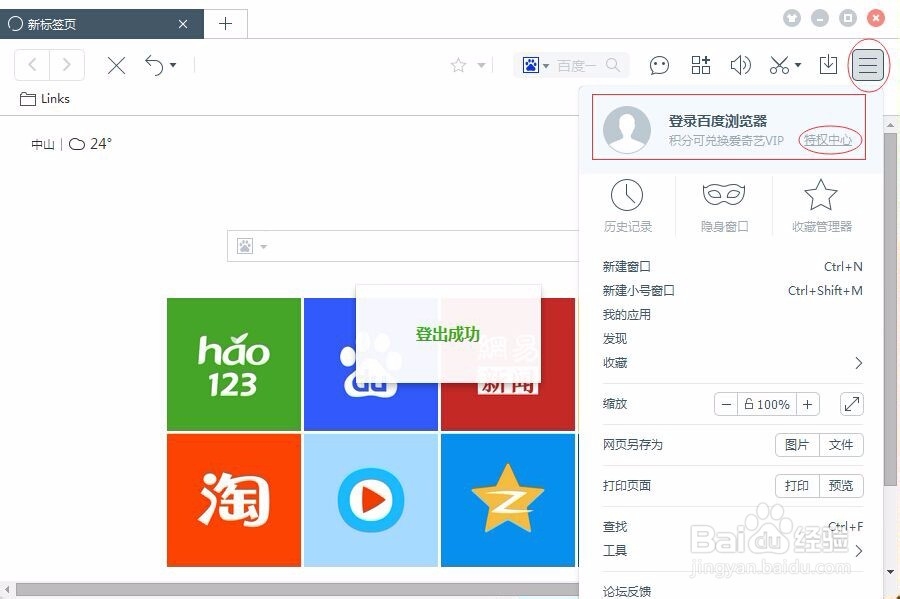Increase page zoom with plus control
This screenshot has height=599, width=900.
pyautogui.click(x=809, y=404)
